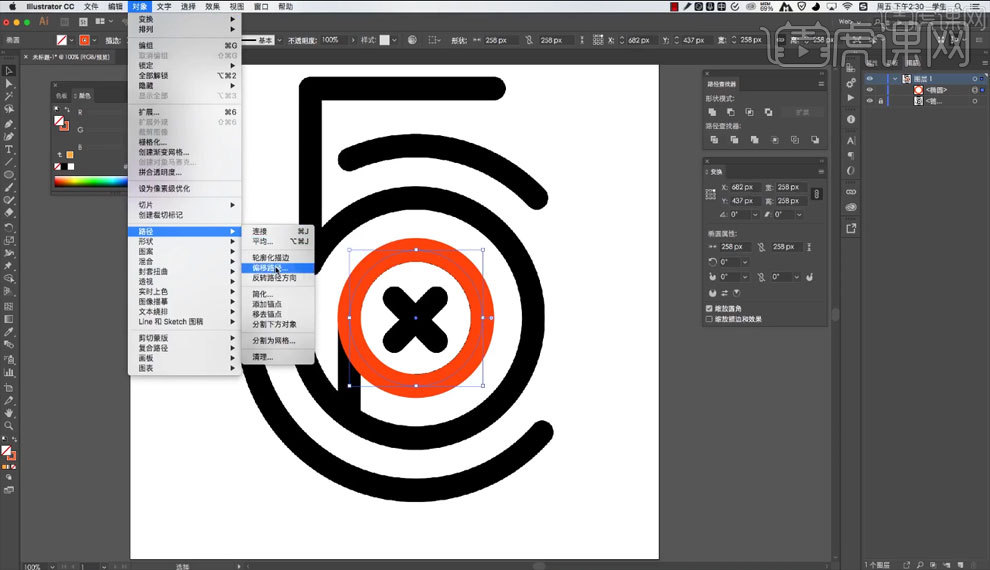This screenshot has width=990, height=570.
Task: Open the Links panel icon in dock
Action: point(851,192)
